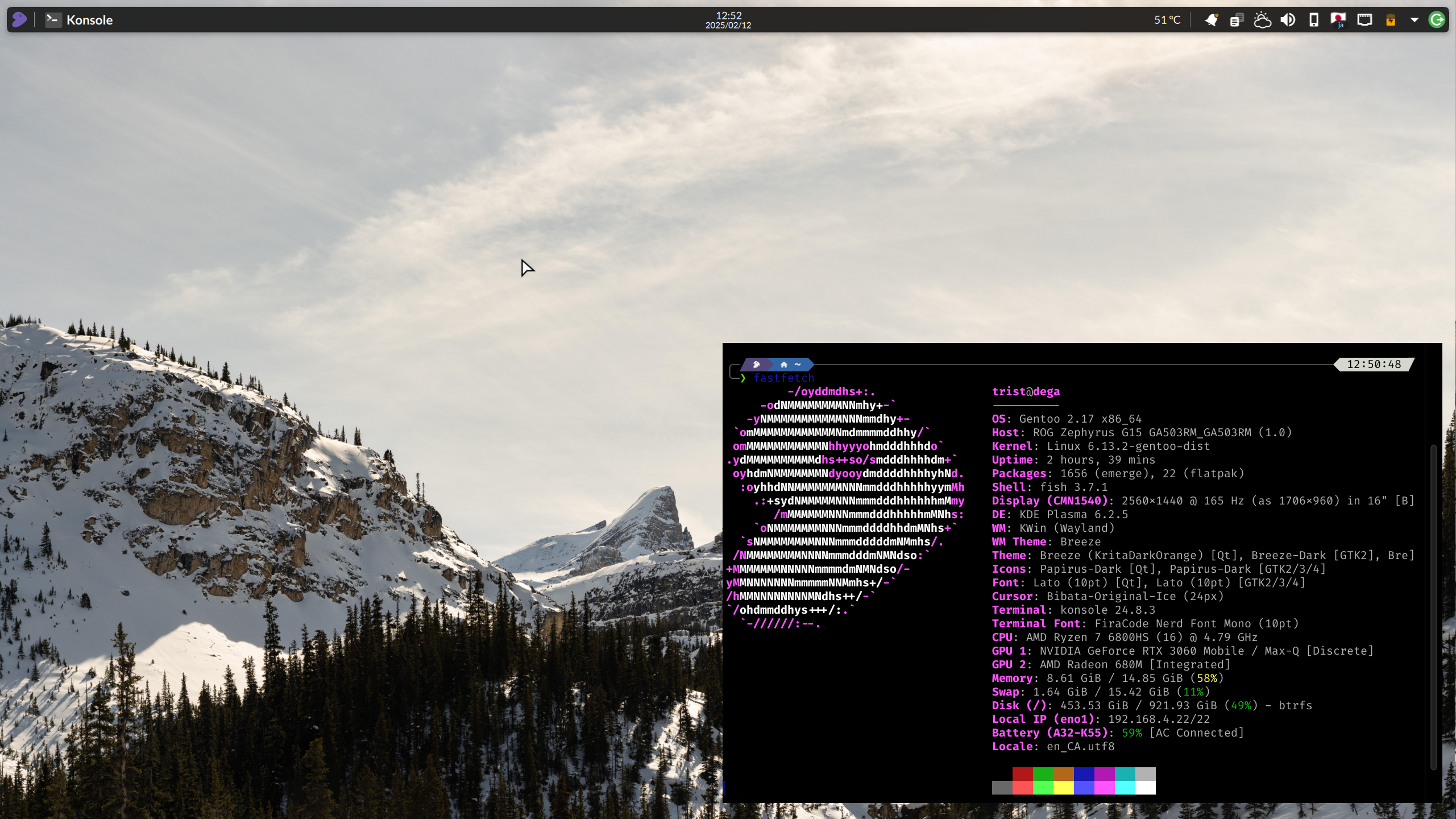Open the clock showing 12:52 in panel
The image size is (1456, 819).
[x=728, y=20]
